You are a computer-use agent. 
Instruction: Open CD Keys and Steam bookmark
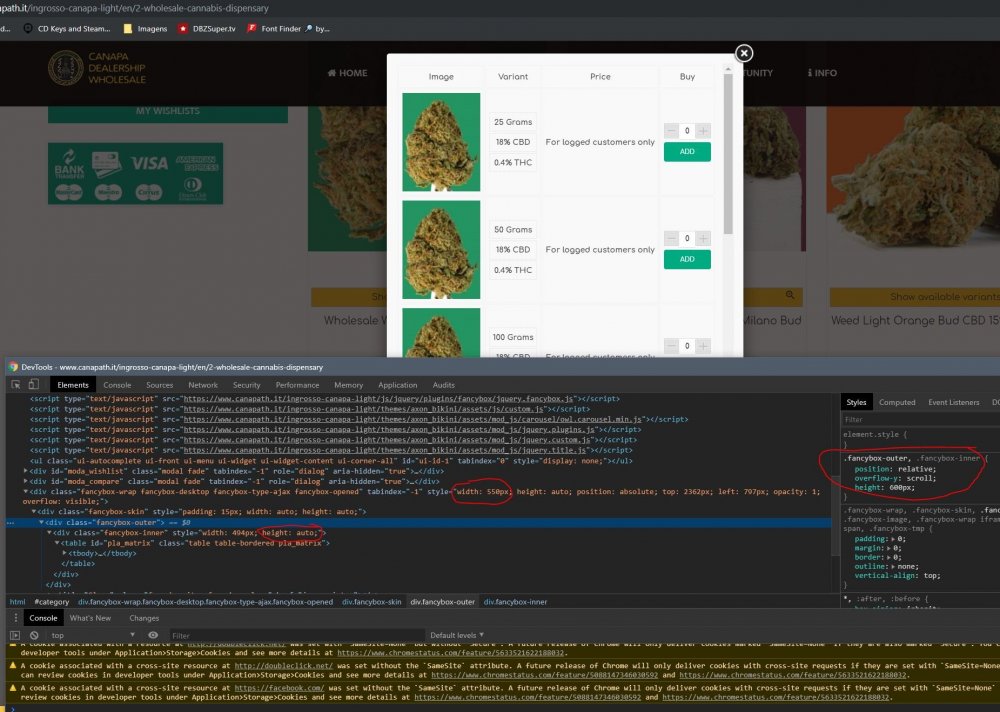[x=67, y=28]
